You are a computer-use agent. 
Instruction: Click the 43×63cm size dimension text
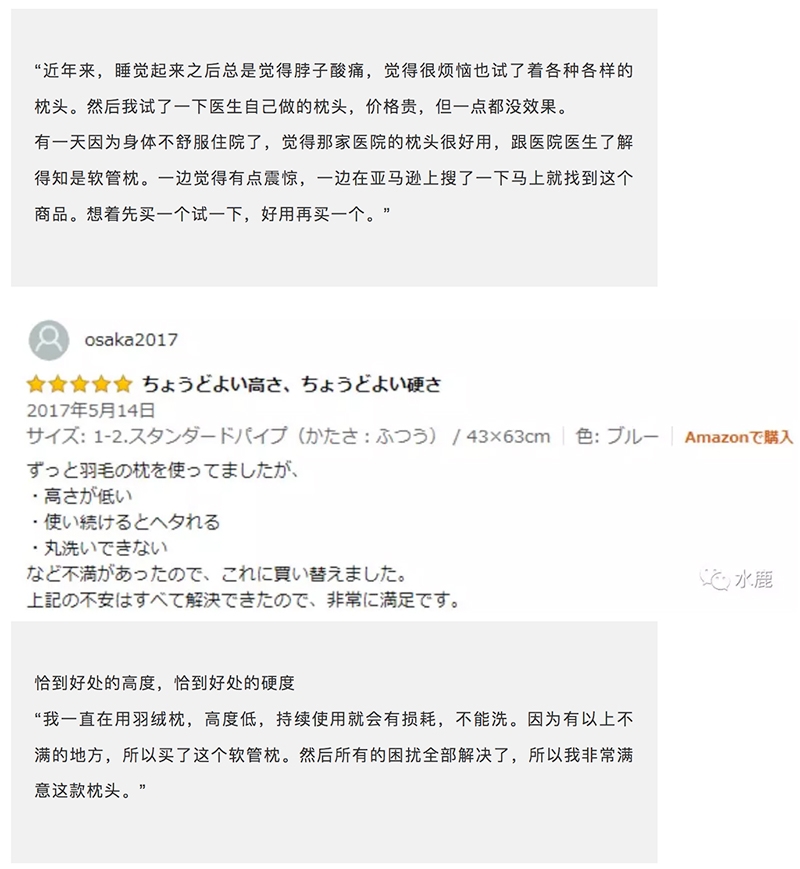click(508, 437)
